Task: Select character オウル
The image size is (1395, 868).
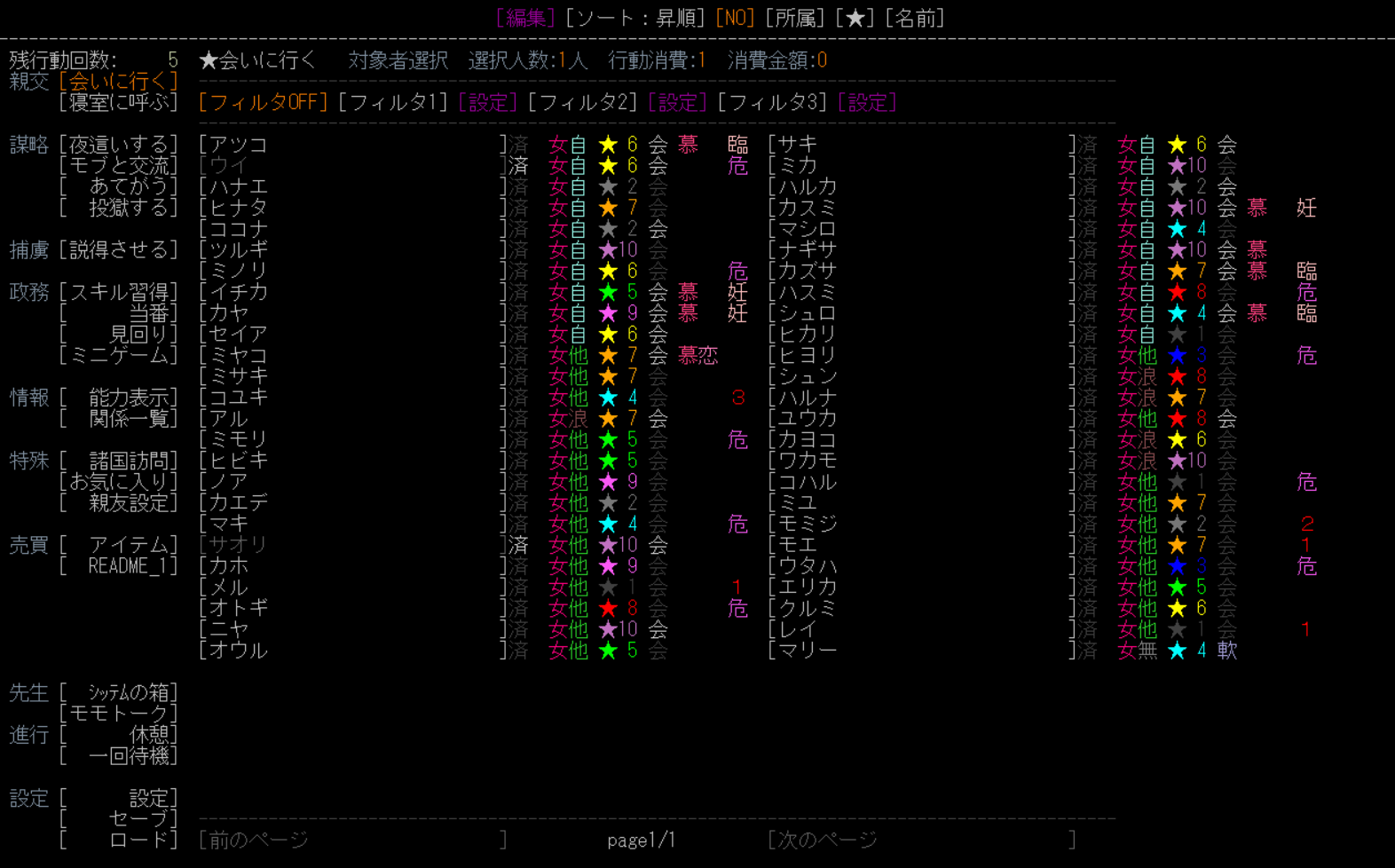Action: tap(353, 651)
